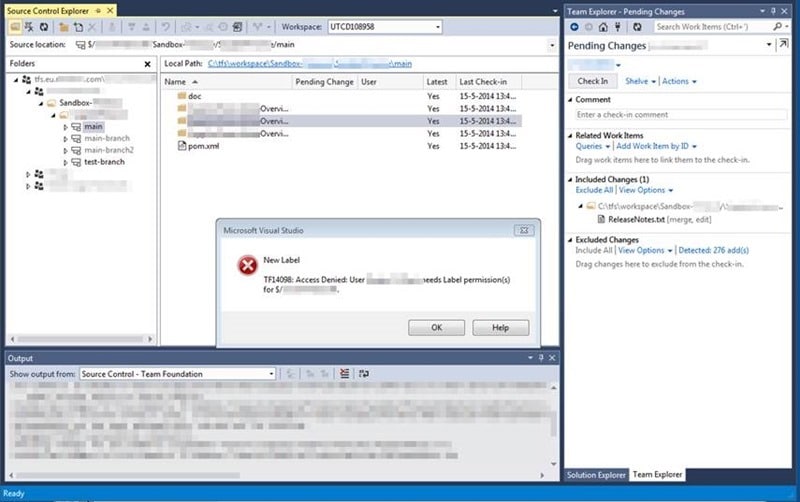Open View Options under Included Changes
The width and height of the screenshot is (800, 502).
646,190
